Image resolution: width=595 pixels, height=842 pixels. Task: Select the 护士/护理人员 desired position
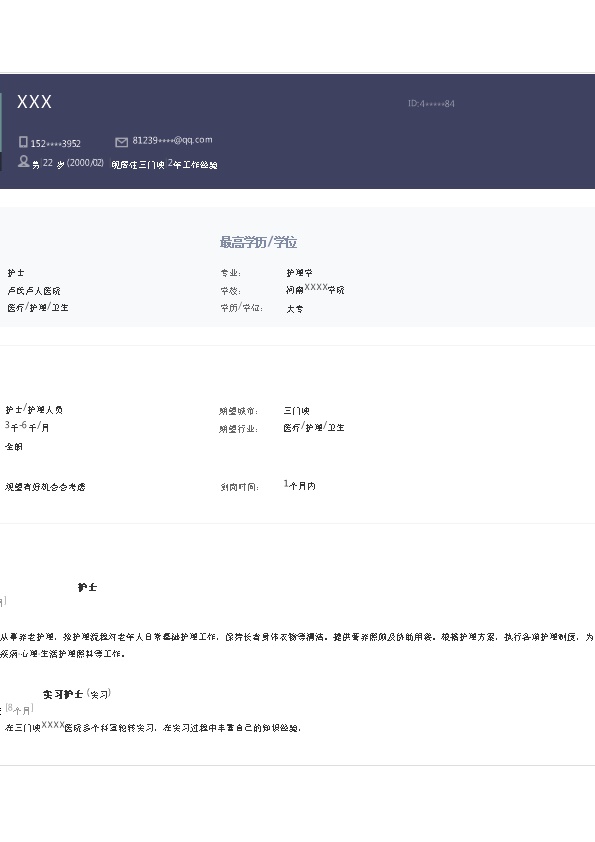click(x=34, y=409)
